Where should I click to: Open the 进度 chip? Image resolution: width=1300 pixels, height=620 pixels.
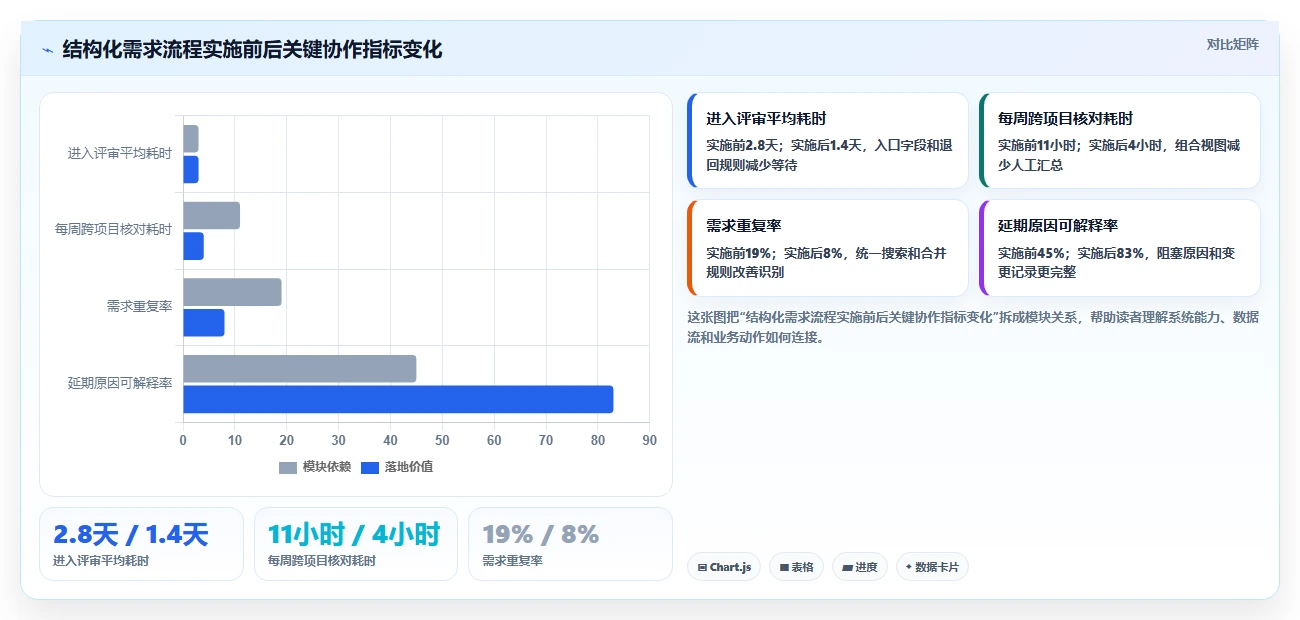pos(860,567)
